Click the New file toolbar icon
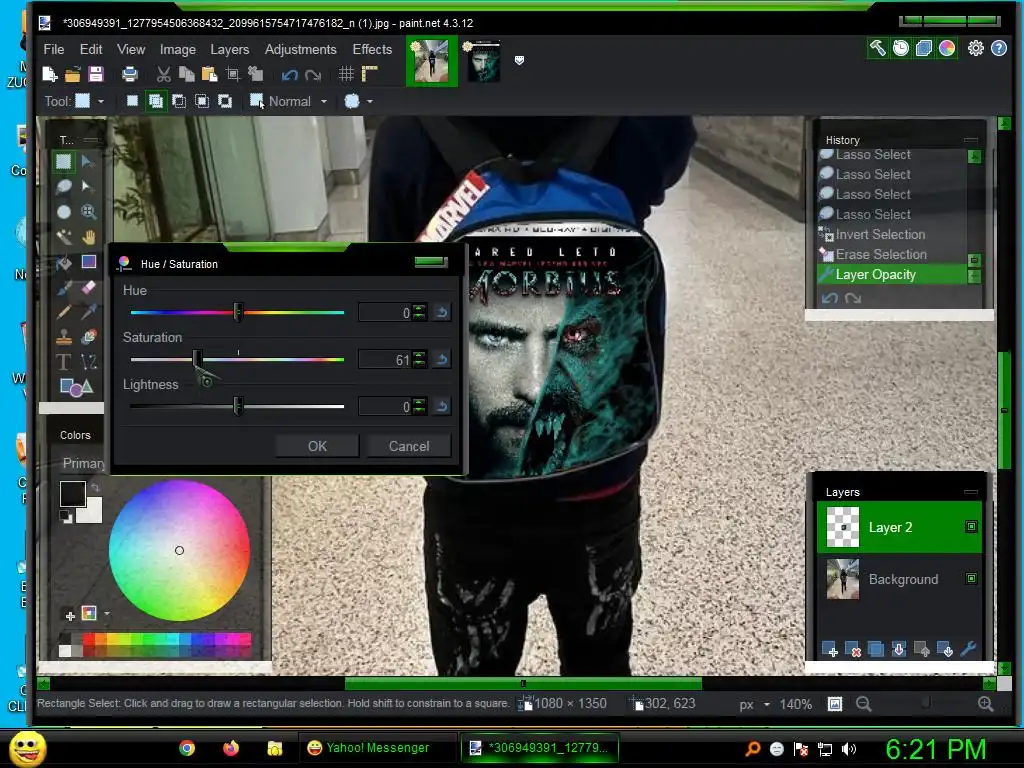Viewport: 1024px width, 768px height. (x=50, y=74)
